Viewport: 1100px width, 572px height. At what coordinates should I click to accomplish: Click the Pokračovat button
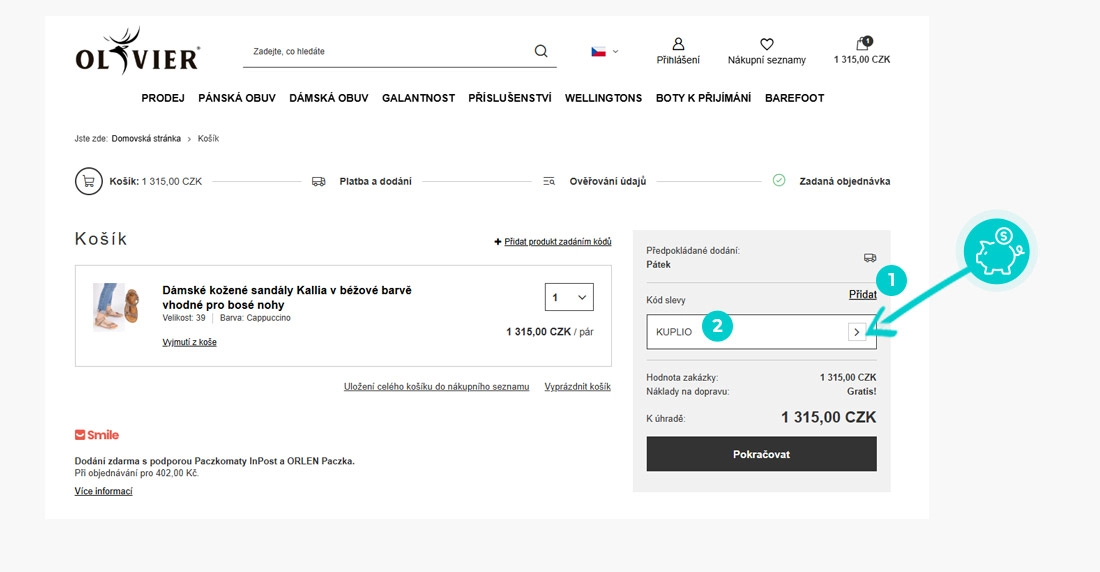(761, 454)
